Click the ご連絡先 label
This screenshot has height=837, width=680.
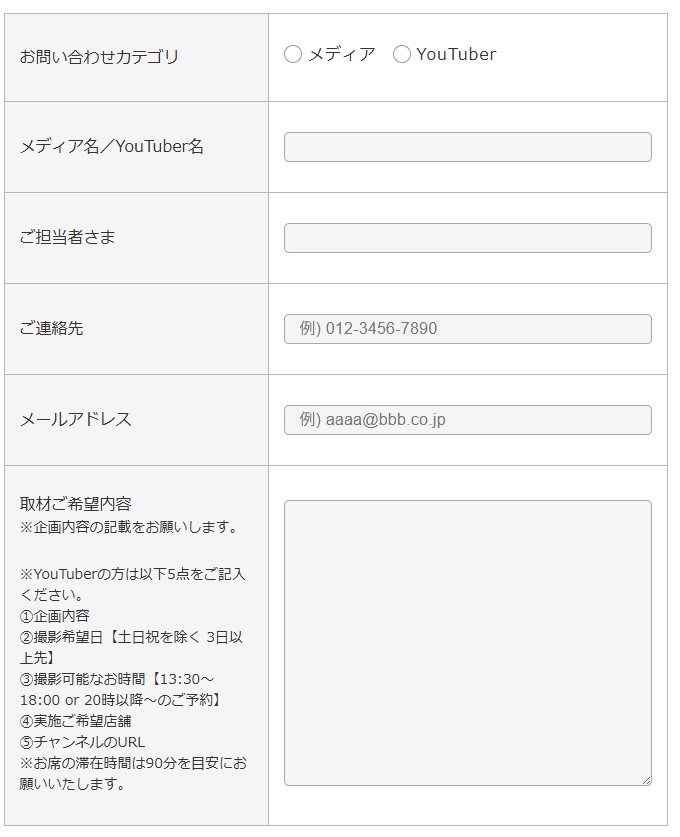click(51, 328)
